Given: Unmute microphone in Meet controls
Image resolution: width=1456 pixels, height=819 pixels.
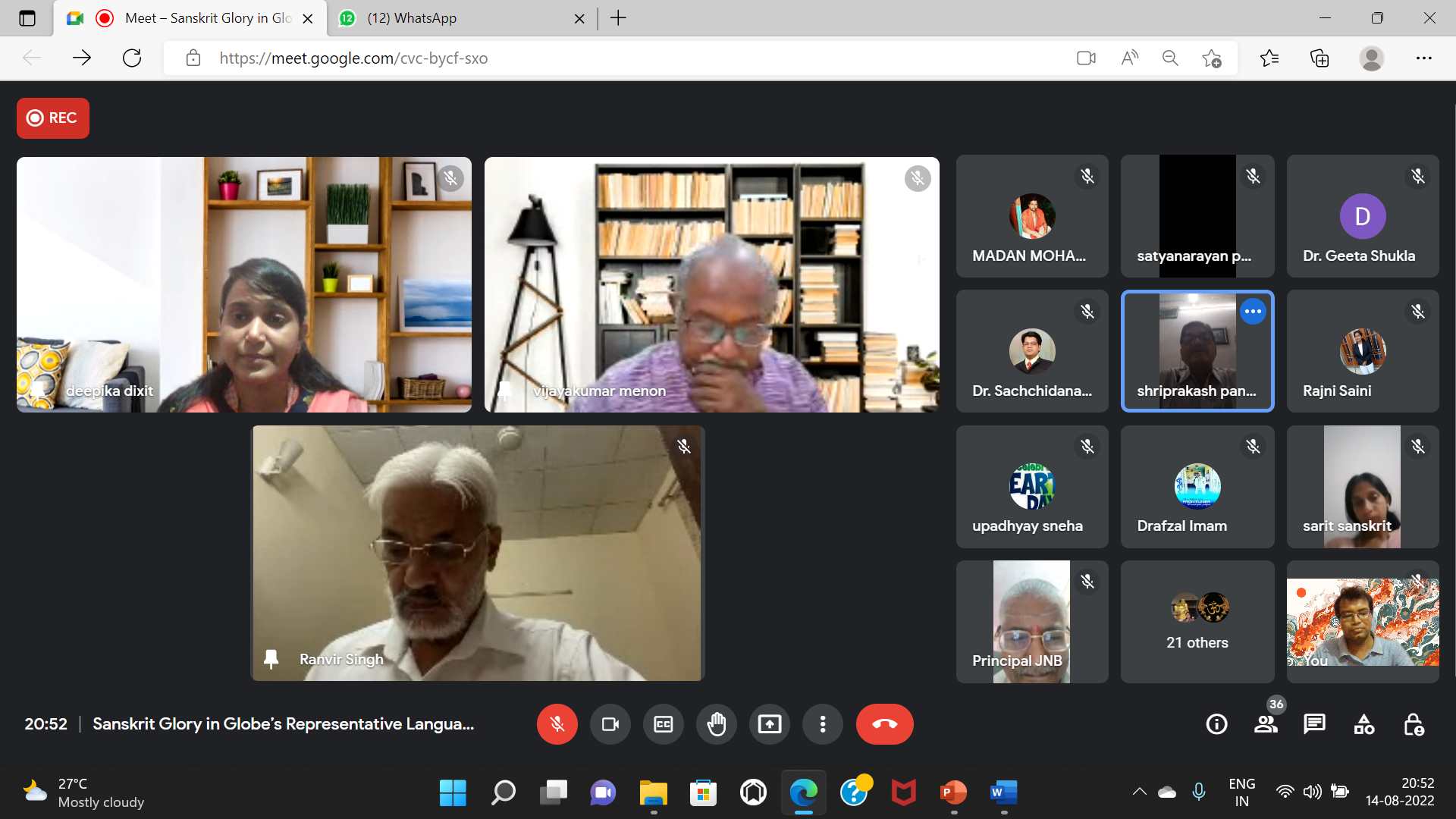Looking at the screenshot, I should click(557, 724).
